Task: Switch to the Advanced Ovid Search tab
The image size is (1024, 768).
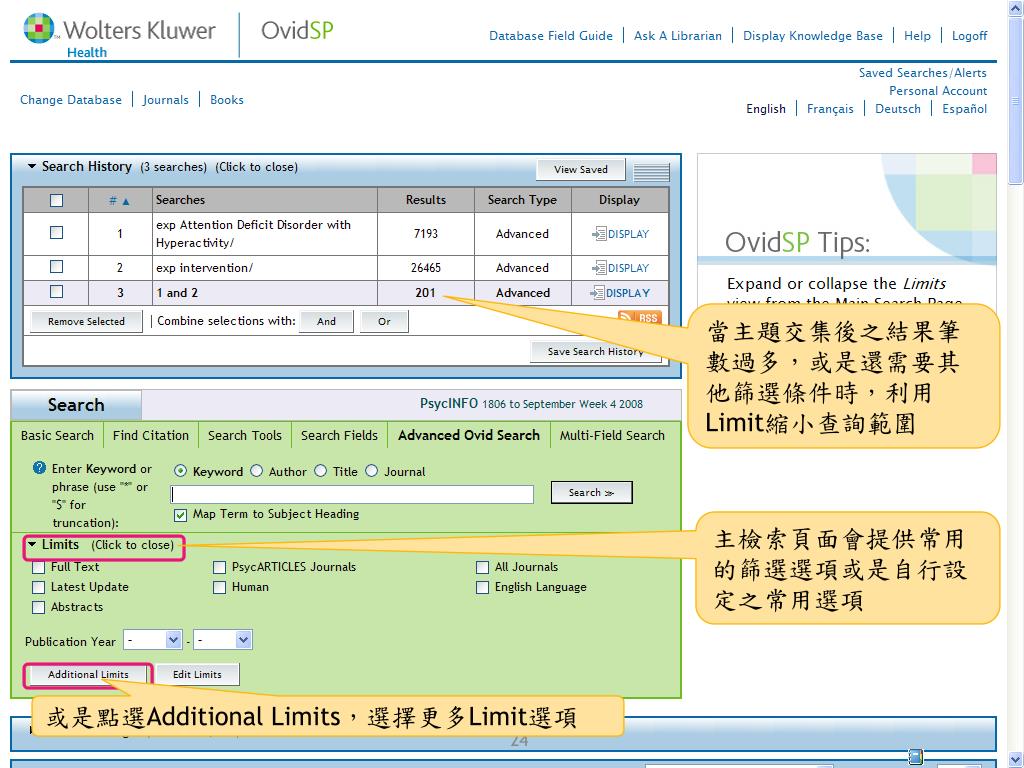Action: tap(469, 436)
